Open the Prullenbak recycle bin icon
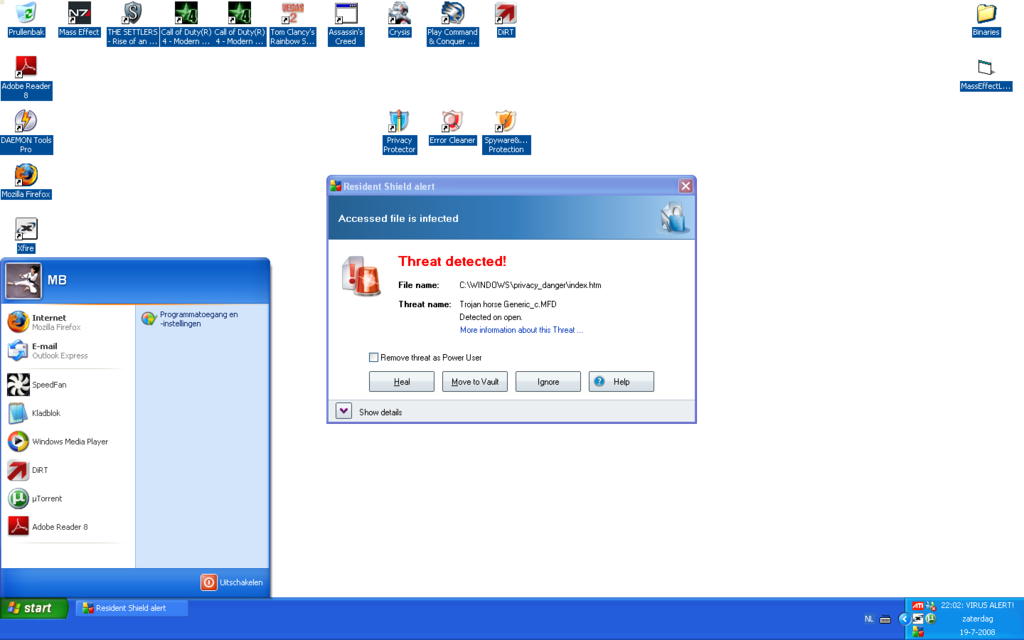This screenshot has height=640, width=1024. pos(26,19)
